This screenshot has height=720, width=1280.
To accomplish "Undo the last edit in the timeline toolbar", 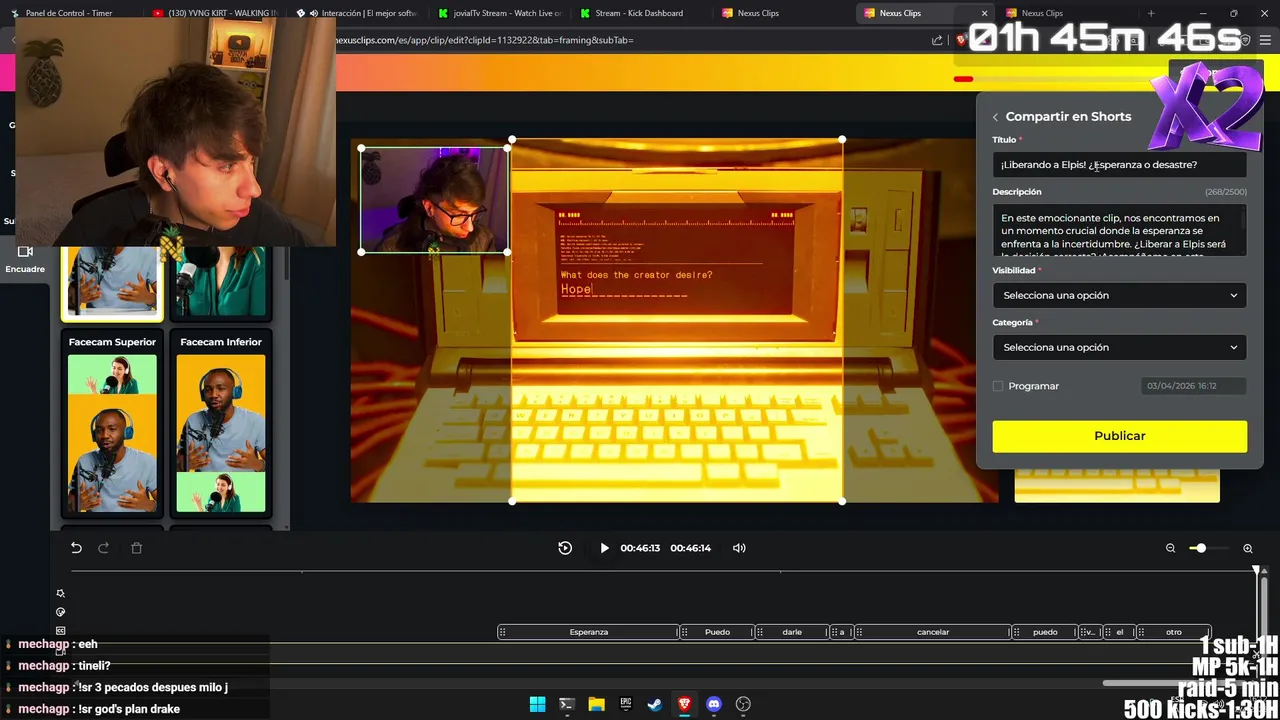I will (76, 548).
